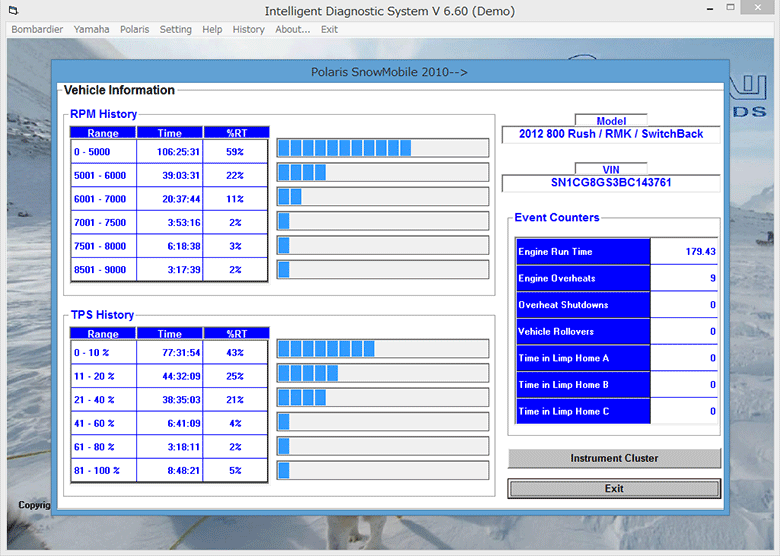Click the 7501 - 8000 RPM range cell
Viewport: 780px width, 556px height.
click(103, 246)
